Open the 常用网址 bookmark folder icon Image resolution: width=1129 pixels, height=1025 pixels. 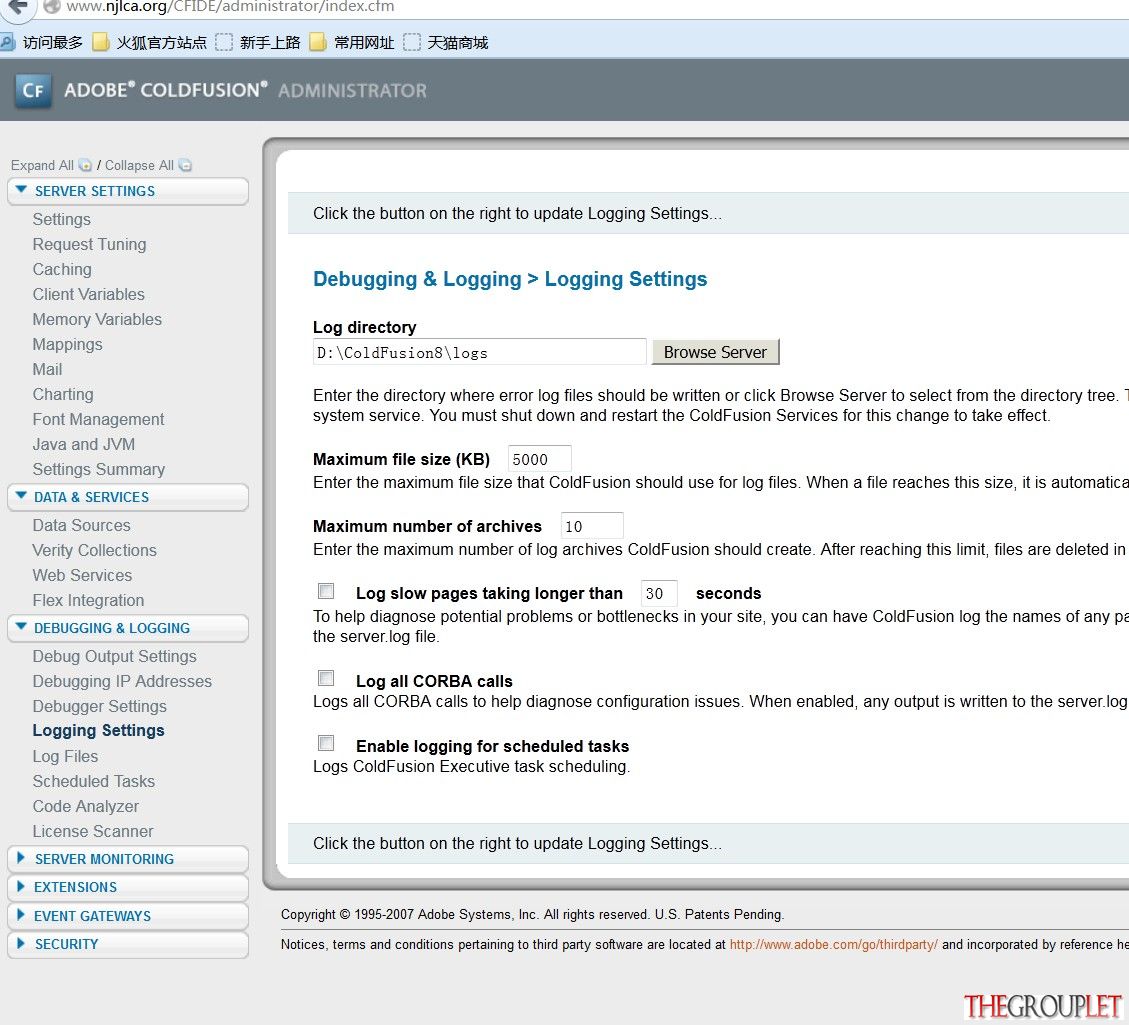(x=318, y=42)
